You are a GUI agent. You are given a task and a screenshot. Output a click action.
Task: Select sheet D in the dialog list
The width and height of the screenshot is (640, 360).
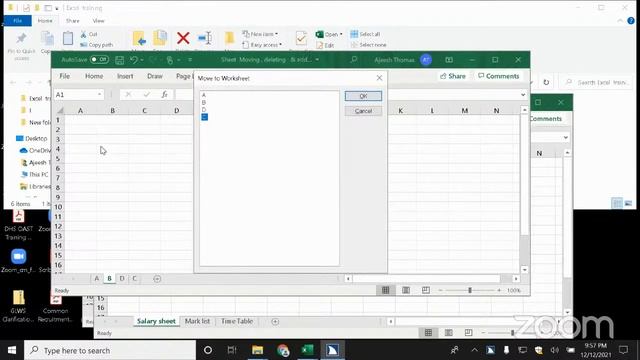[204, 110]
